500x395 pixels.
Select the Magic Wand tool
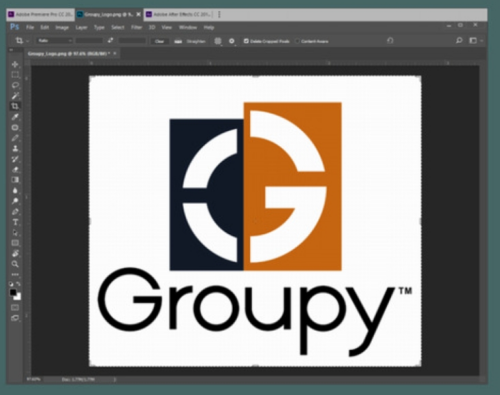[15, 96]
